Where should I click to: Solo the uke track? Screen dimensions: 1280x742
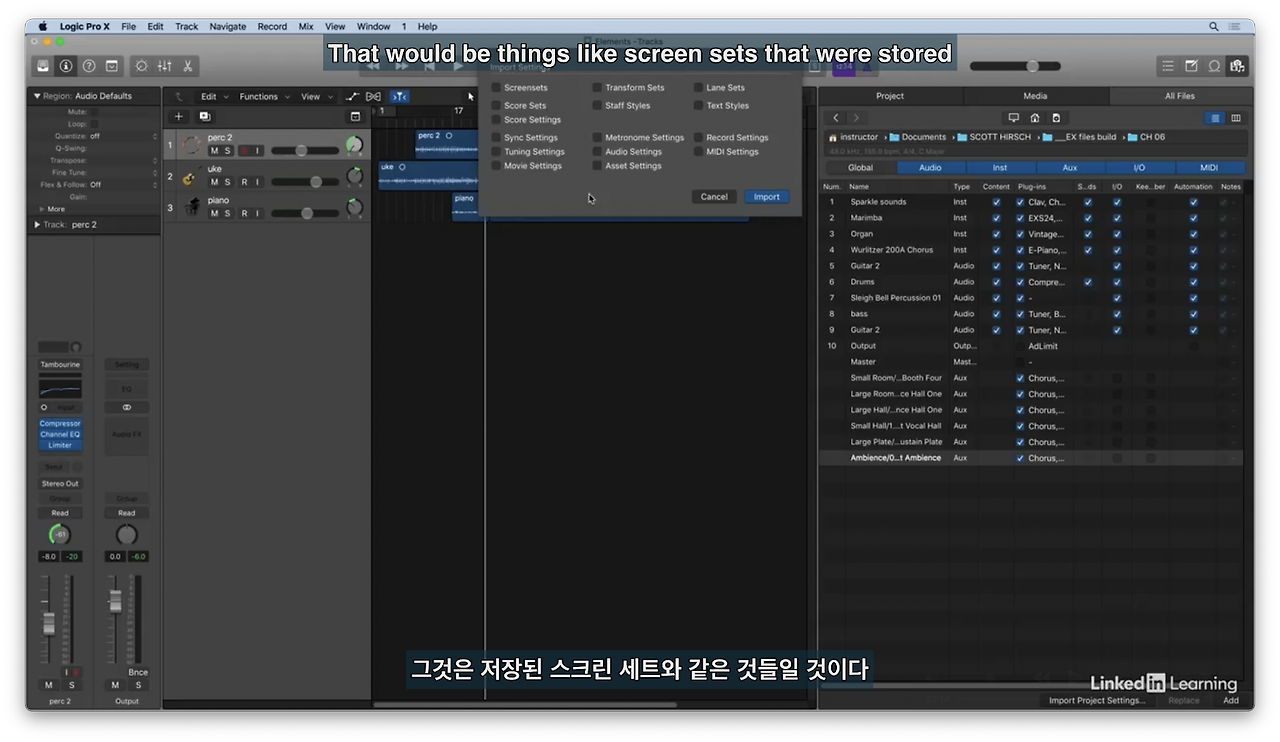228,182
